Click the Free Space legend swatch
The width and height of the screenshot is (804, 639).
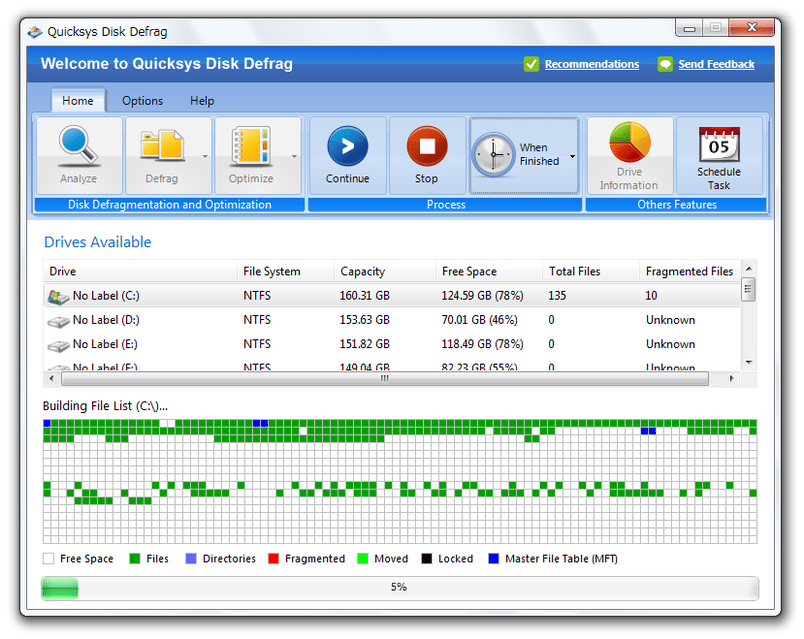point(49,558)
